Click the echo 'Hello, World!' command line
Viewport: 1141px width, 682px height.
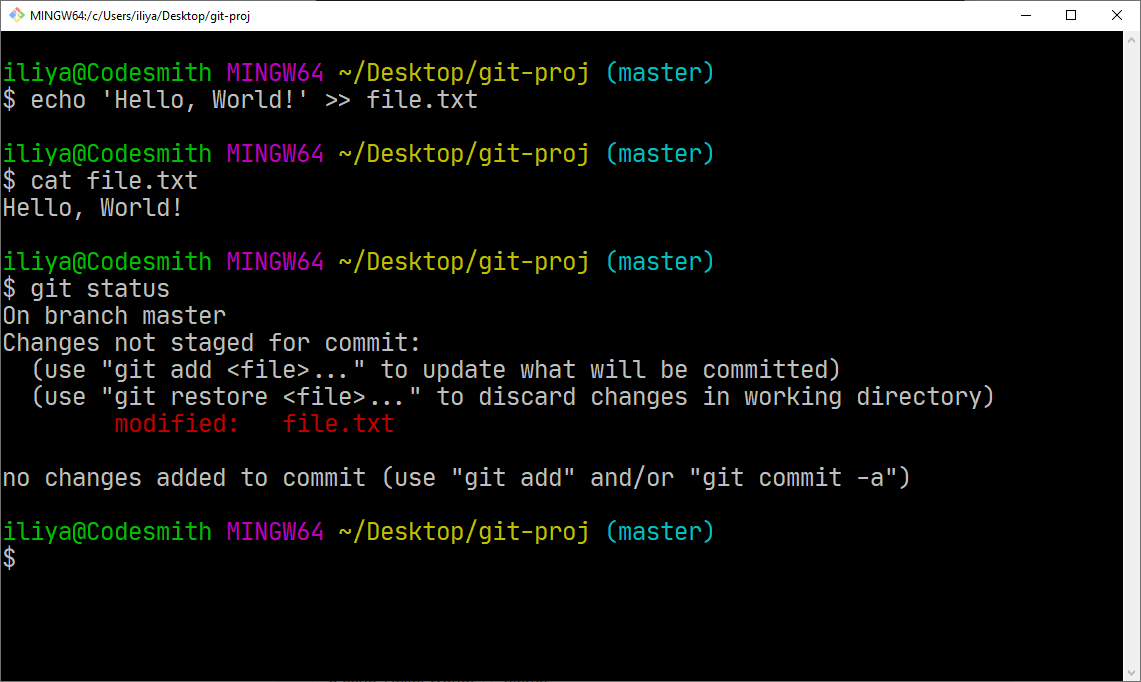(x=240, y=100)
